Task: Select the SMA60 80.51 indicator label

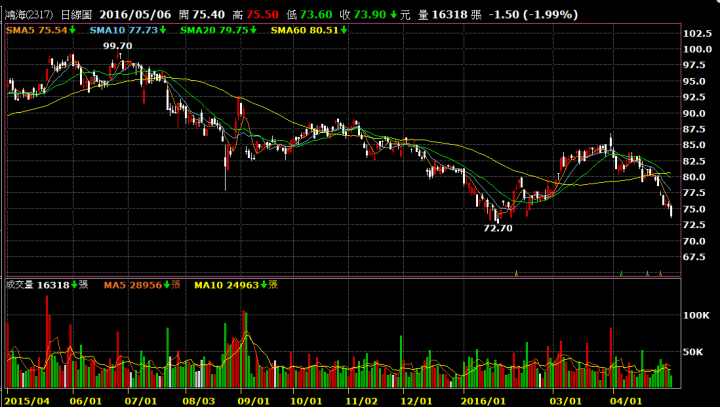Action: (305, 30)
